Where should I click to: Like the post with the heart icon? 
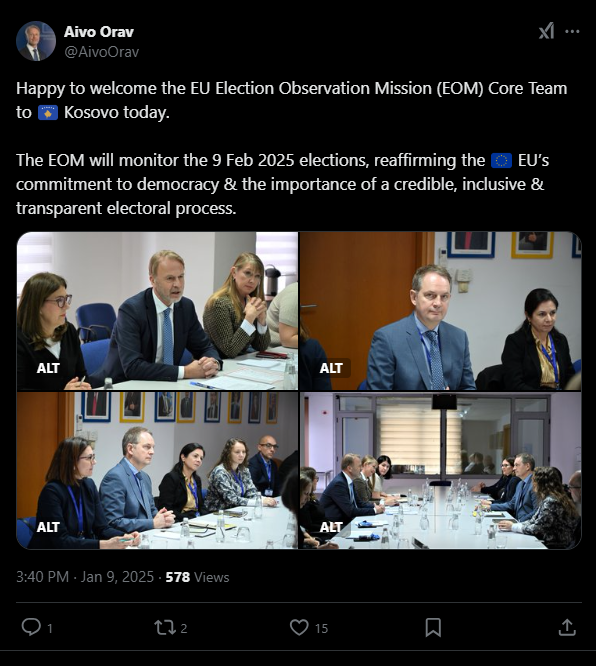pyautogui.click(x=299, y=627)
